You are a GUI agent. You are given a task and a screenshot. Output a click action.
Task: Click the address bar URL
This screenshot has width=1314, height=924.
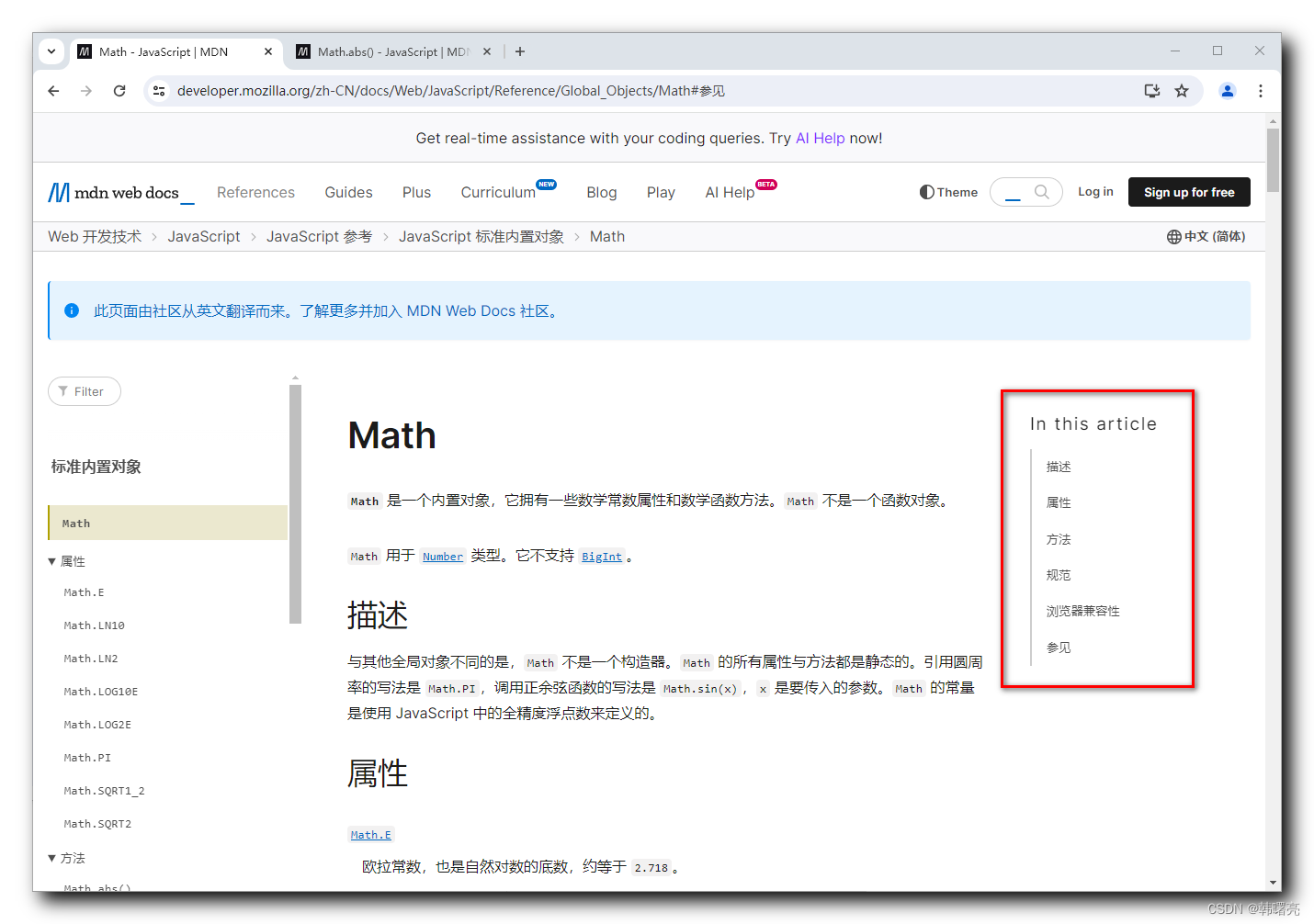tap(450, 91)
